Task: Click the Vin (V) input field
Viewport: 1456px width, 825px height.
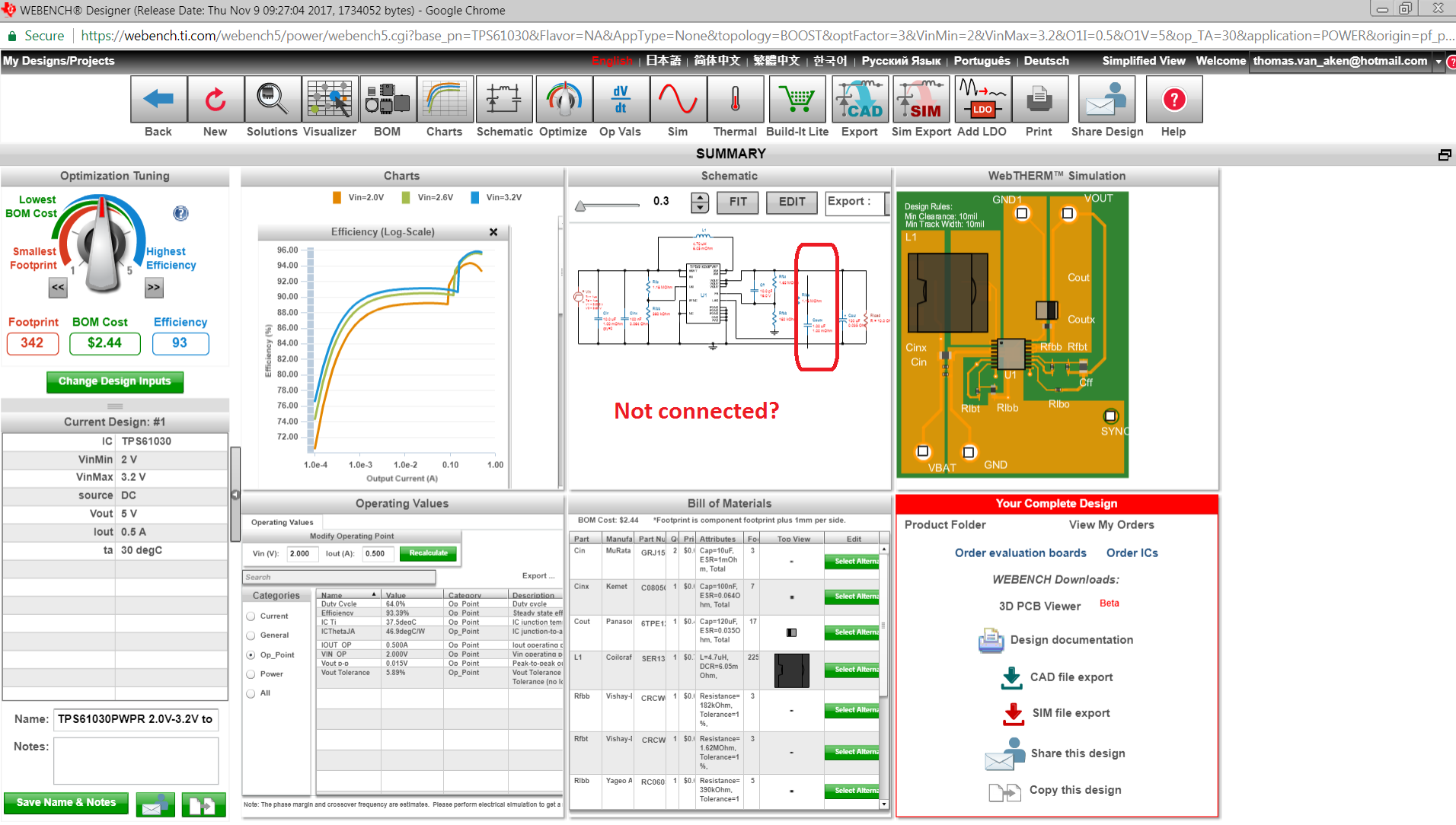Action: pyautogui.click(x=302, y=554)
